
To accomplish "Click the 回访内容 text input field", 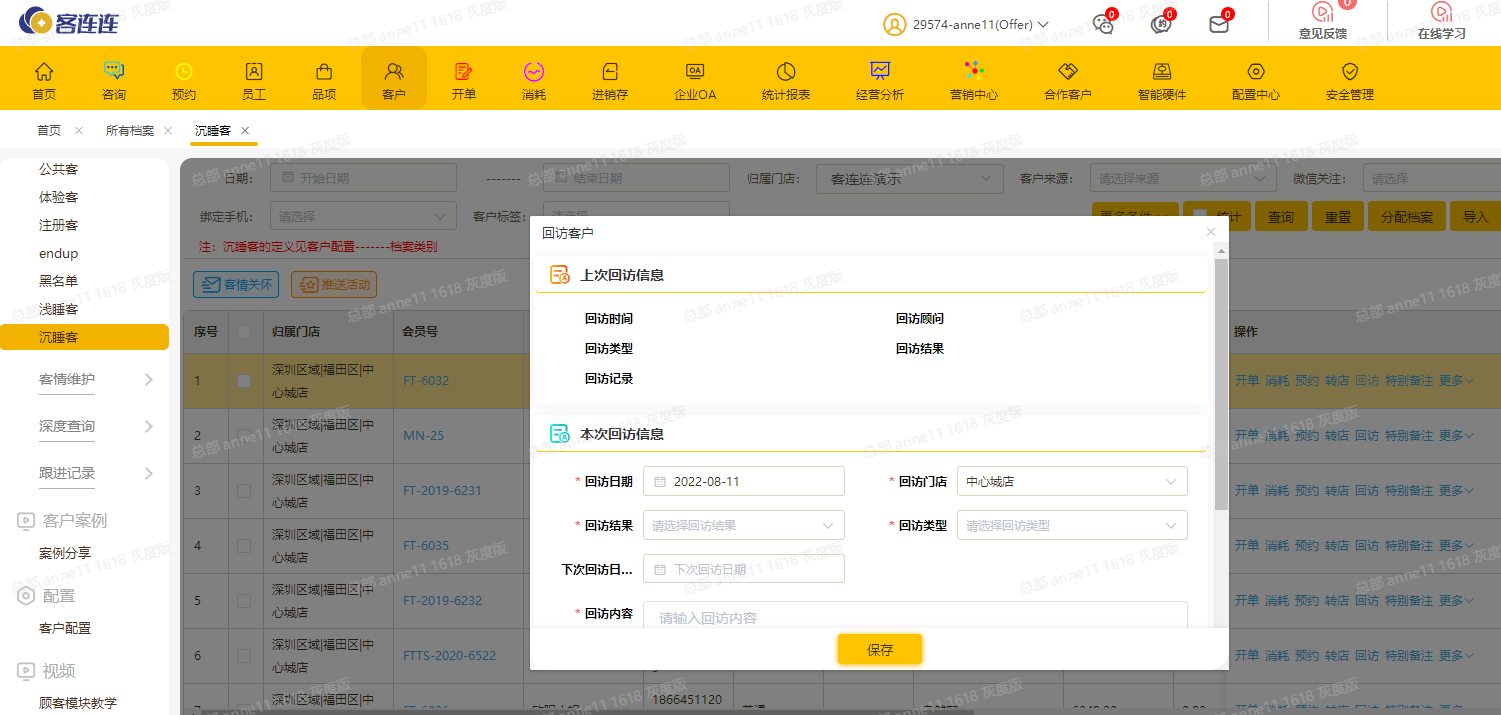I will (x=914, y=616).
